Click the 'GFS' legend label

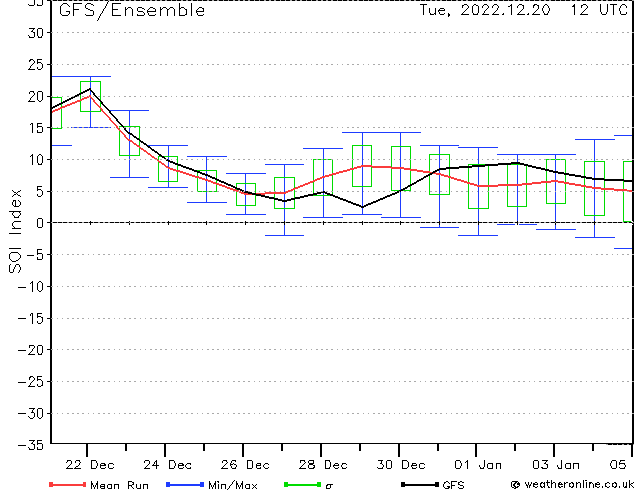point(454,485)
